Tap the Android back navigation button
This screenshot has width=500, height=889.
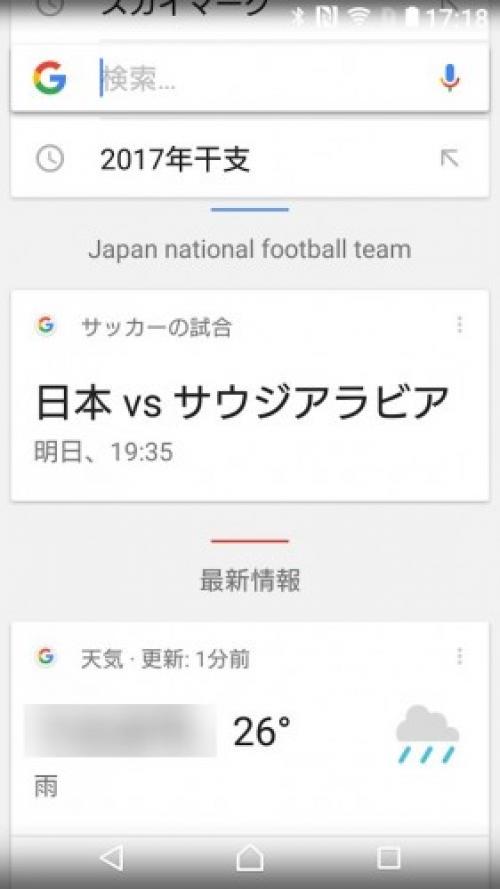(x=112, y=858)
